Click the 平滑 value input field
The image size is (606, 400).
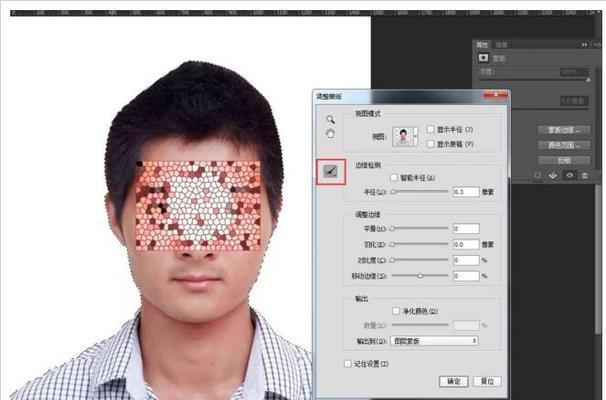tap(466, 229)
